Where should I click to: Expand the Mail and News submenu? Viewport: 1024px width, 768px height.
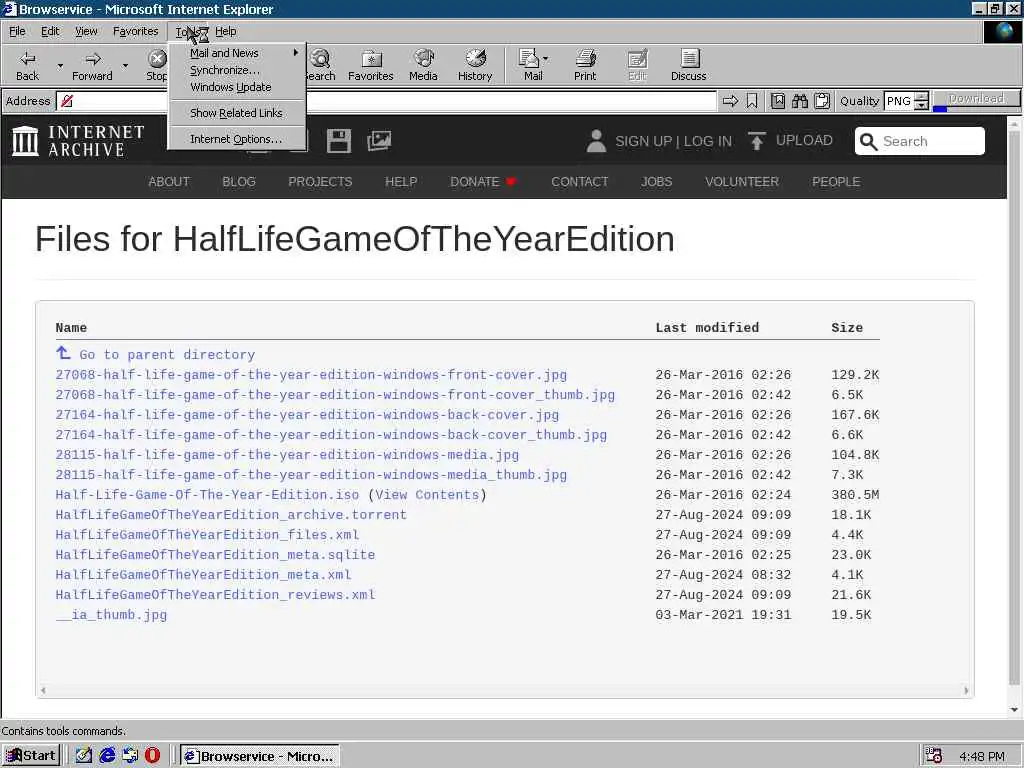(x=236, y=53)
